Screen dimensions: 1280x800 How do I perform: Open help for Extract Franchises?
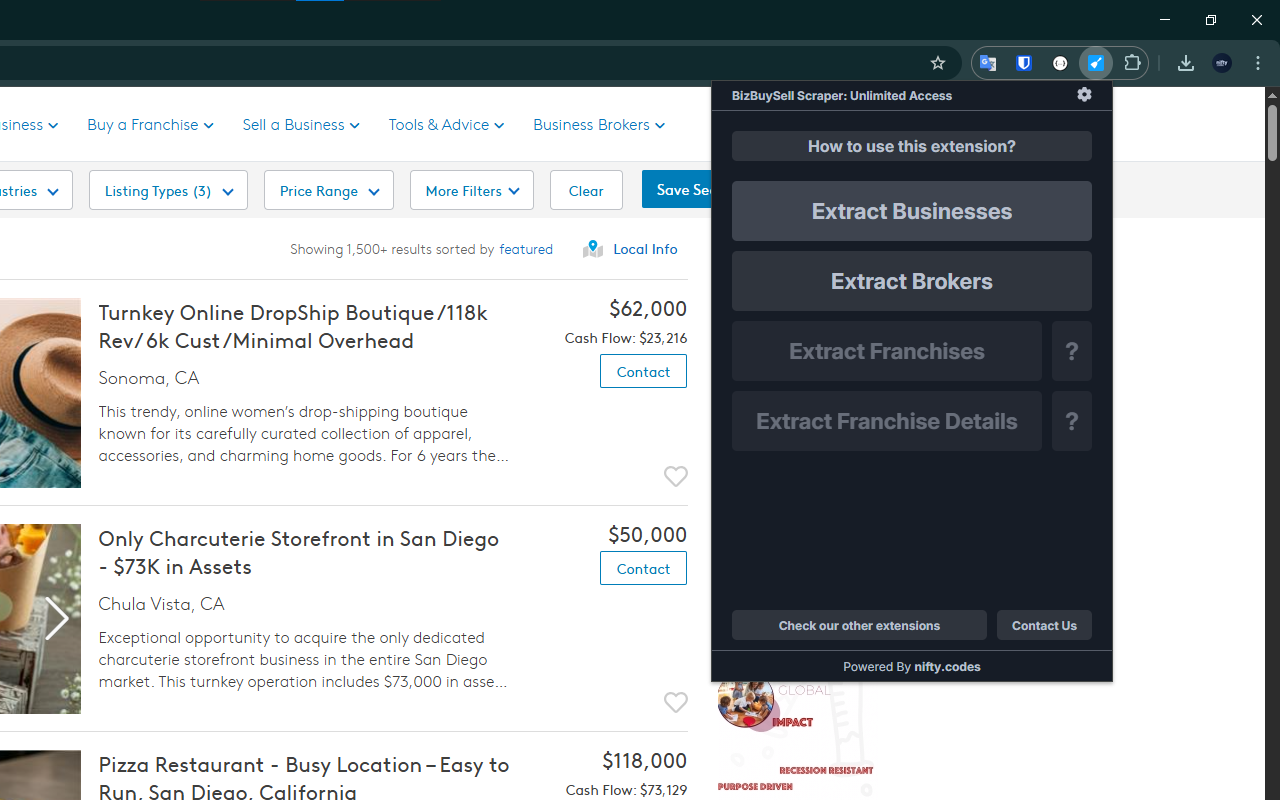click(1072, 351)
